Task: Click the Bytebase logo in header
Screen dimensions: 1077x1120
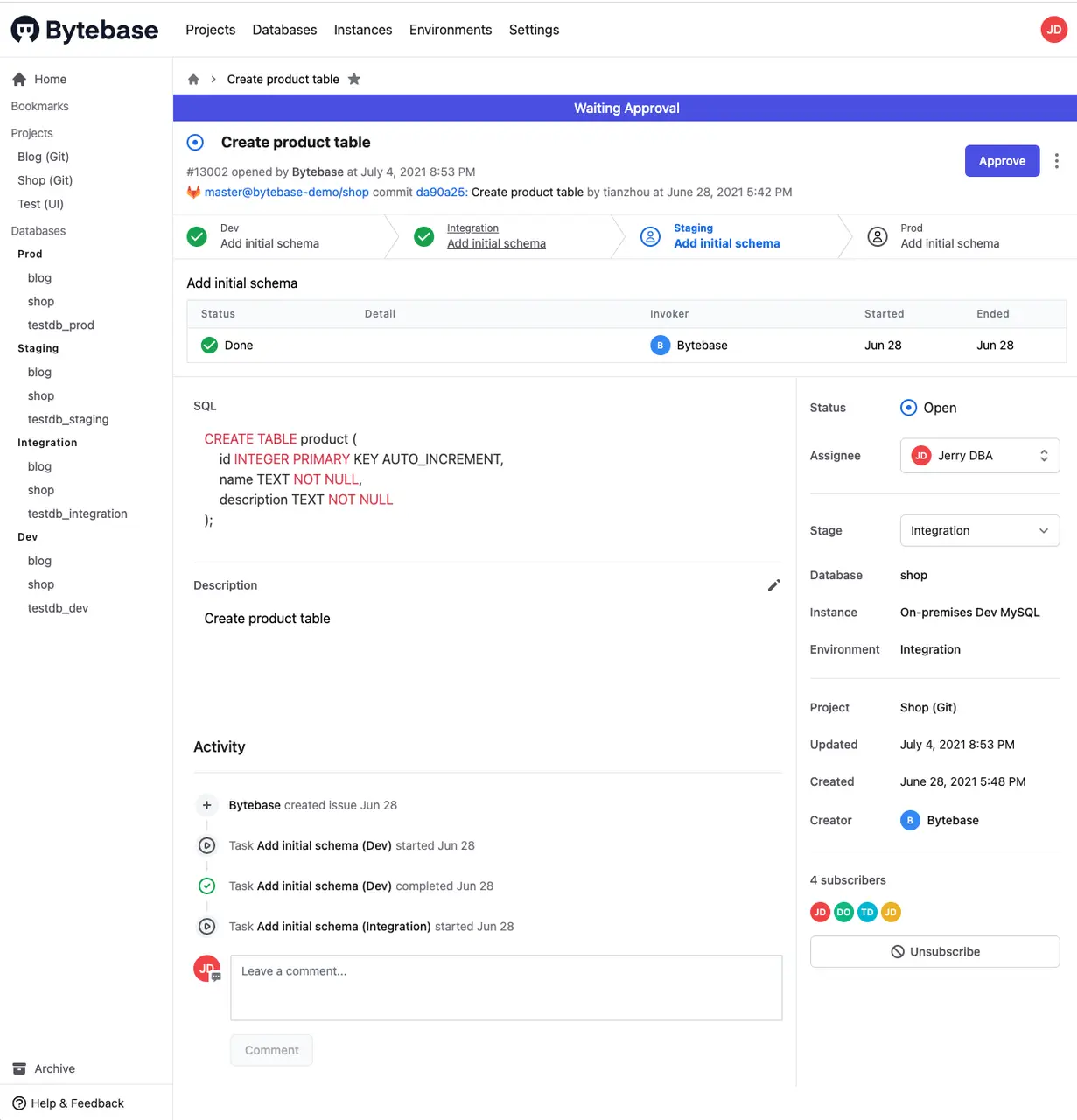Action: pyautogui.click(x=85, y=30)
